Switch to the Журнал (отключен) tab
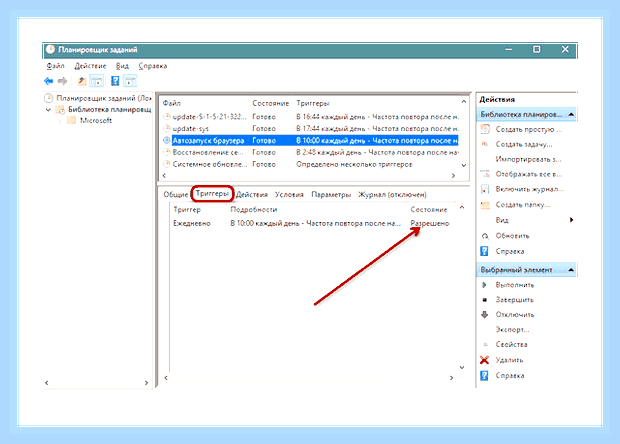This screenshot has width=620, height=444. pyautogui.click(x=392, y=195)
